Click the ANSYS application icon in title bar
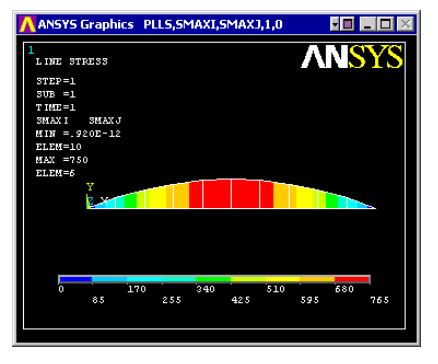438x364 pixels. pyautogui.click(x=27, y=24)
